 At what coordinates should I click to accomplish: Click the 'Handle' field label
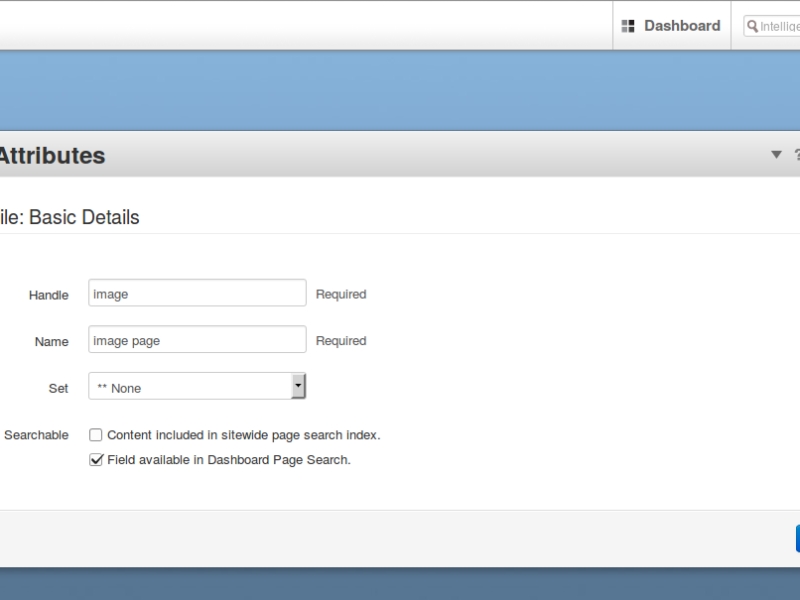coord(48,295)
